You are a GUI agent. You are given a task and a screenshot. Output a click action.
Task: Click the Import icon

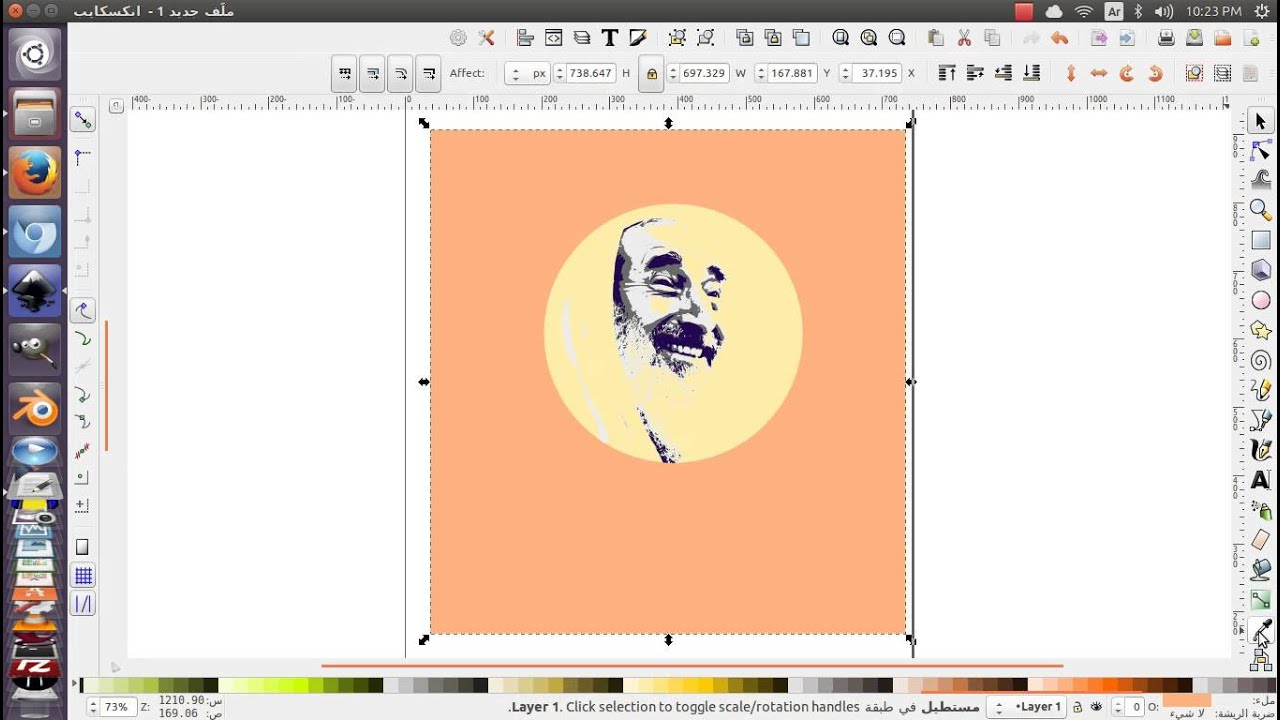click(x=1127, y=38)
